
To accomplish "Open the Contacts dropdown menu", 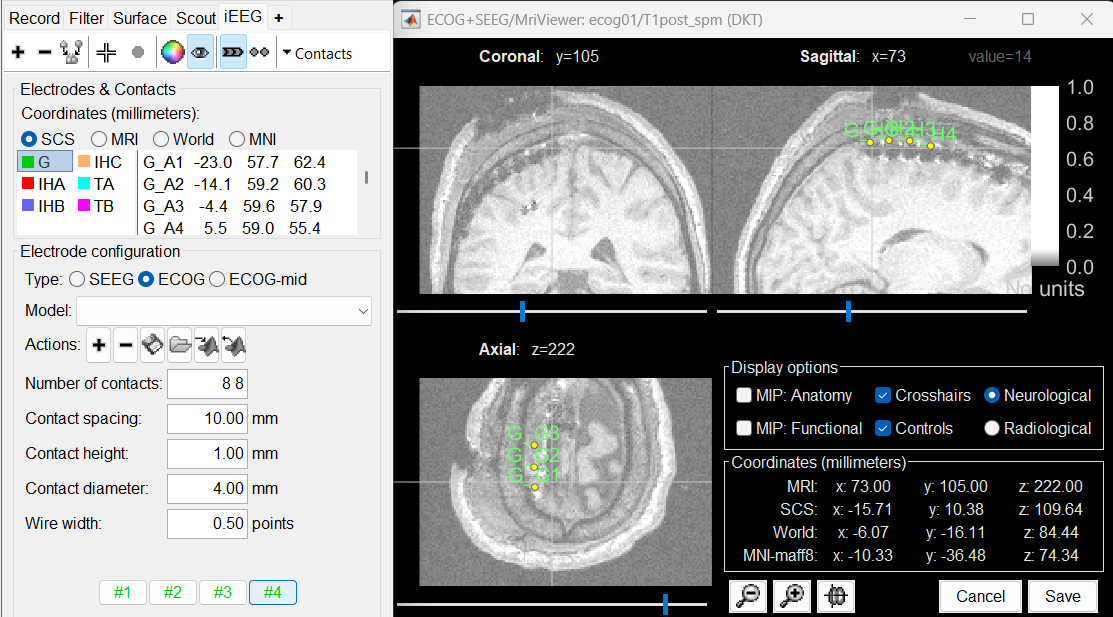I will tap(317, 54).
